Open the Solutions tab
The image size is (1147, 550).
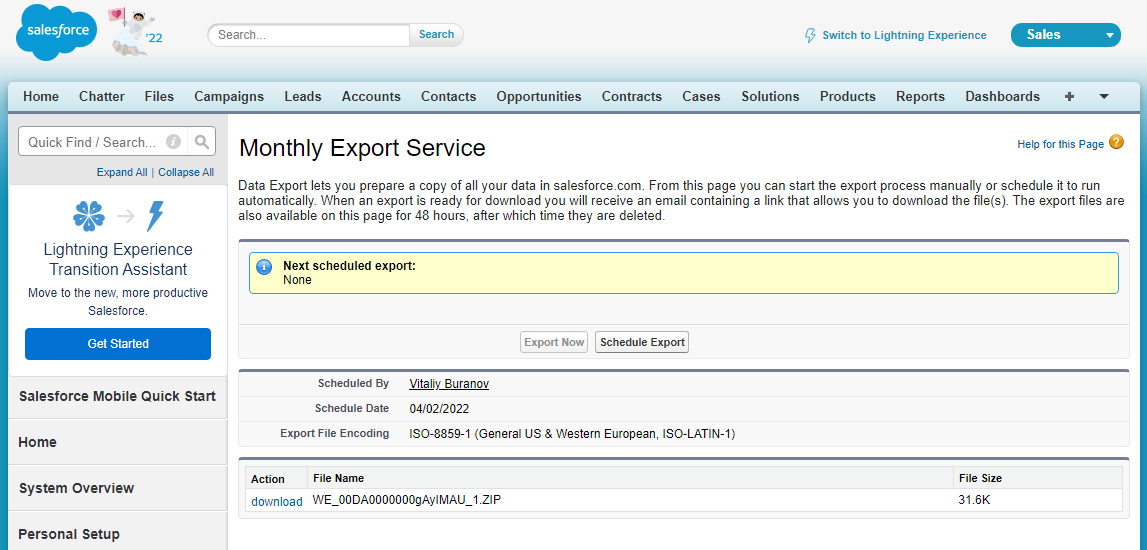tap(770, 97)
